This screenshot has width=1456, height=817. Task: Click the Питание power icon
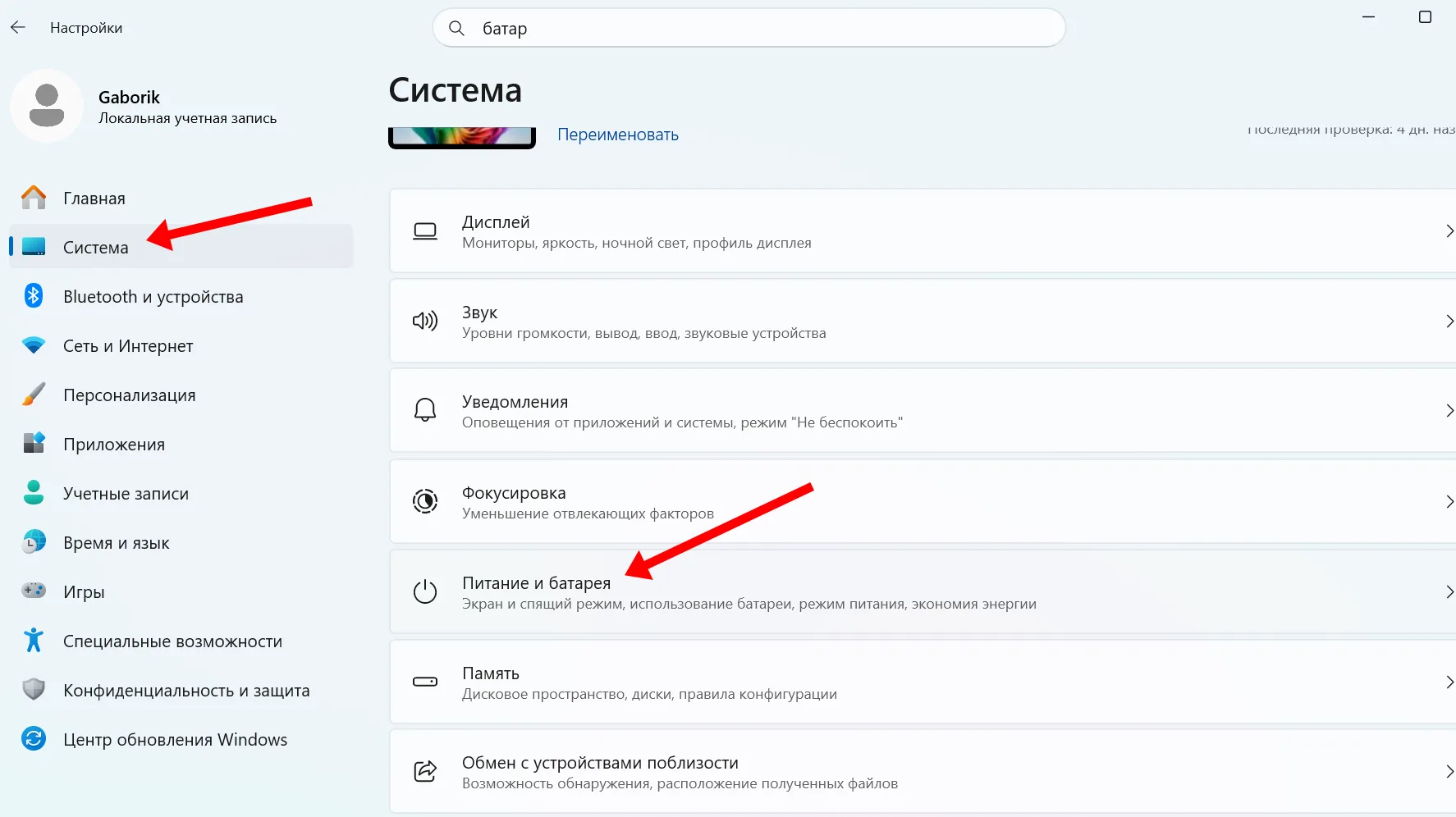click(425, 591)
